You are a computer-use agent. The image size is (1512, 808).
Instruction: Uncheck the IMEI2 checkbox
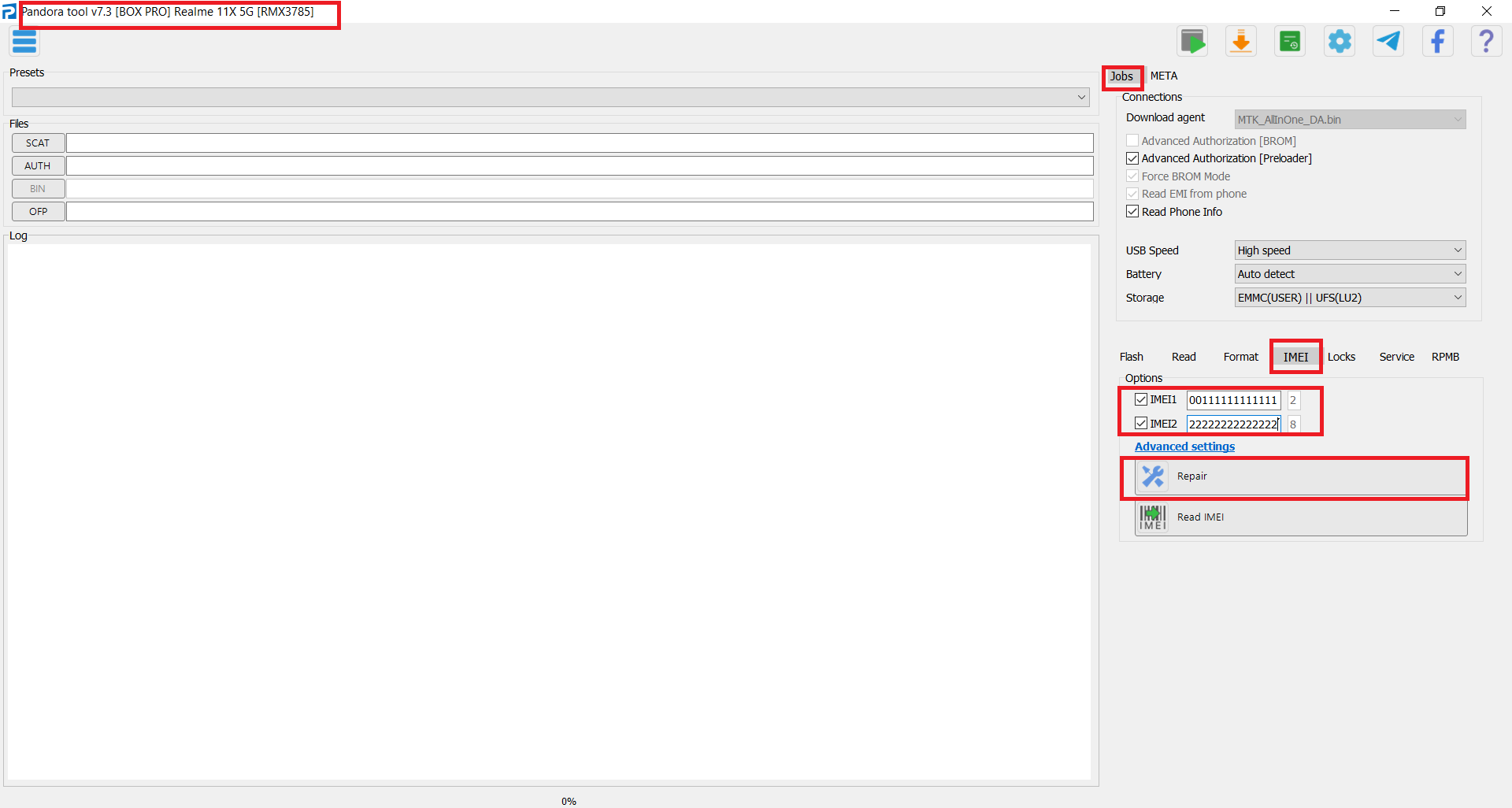pyautogui.click(x=1141, y=424)
